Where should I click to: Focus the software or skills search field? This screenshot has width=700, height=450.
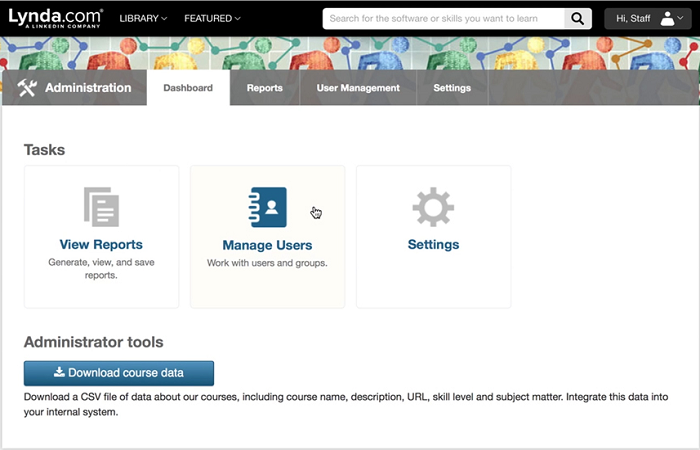point(443,18)
